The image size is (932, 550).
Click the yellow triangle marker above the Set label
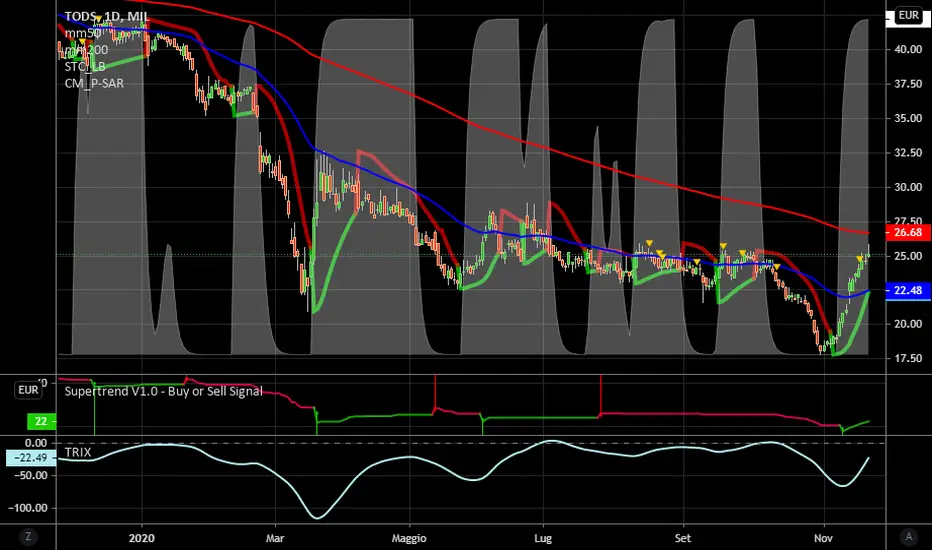[x=697, y=262]
